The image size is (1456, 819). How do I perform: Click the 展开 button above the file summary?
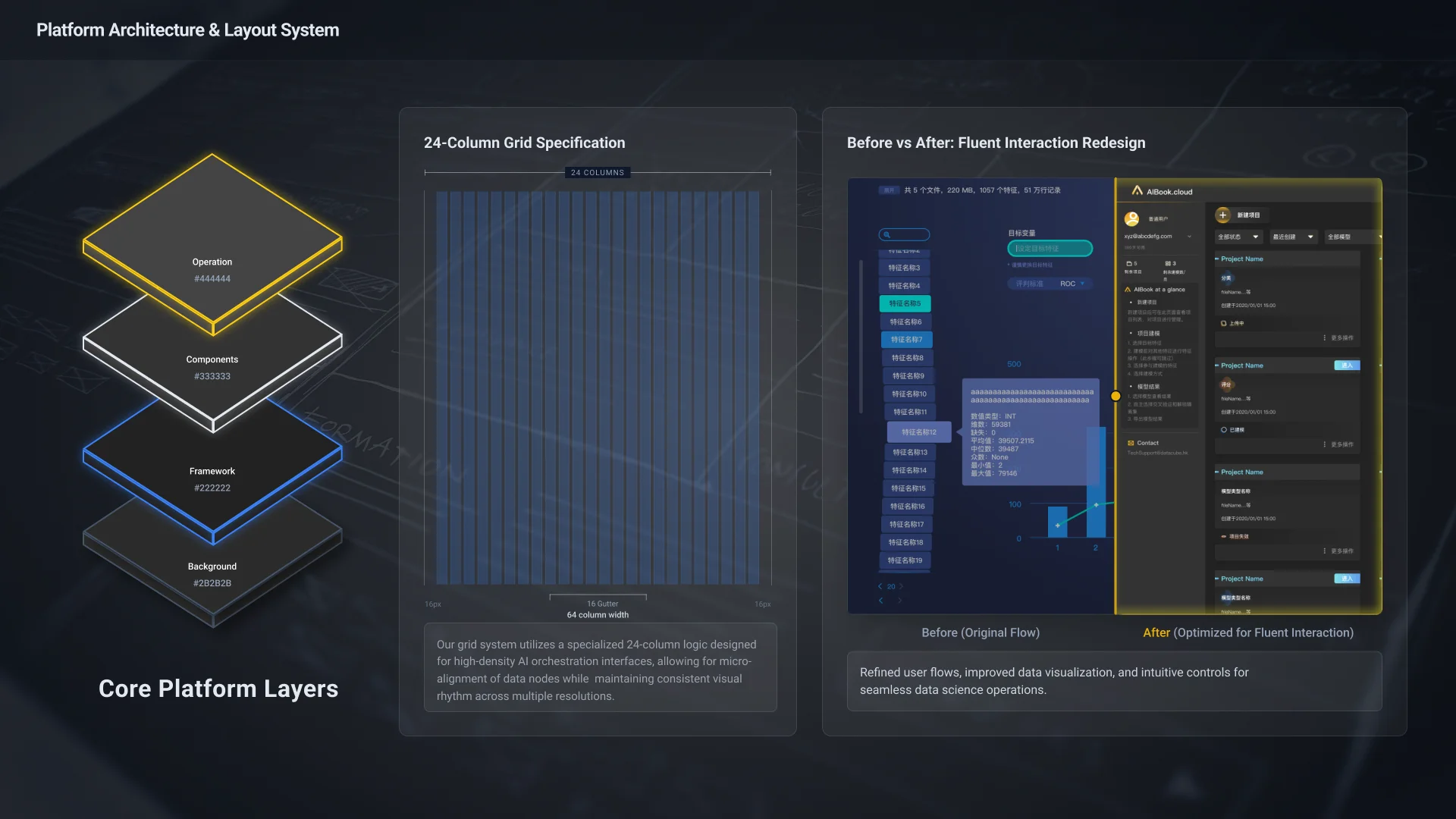pyautogui.click(x=888, y=190)
